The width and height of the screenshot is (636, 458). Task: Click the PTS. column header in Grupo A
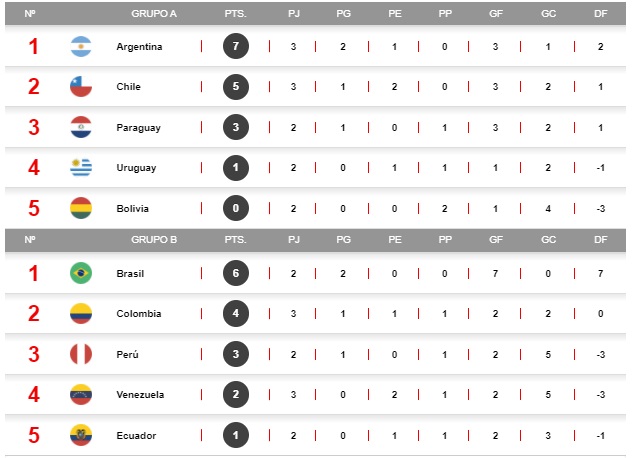(x=236, y=15)
